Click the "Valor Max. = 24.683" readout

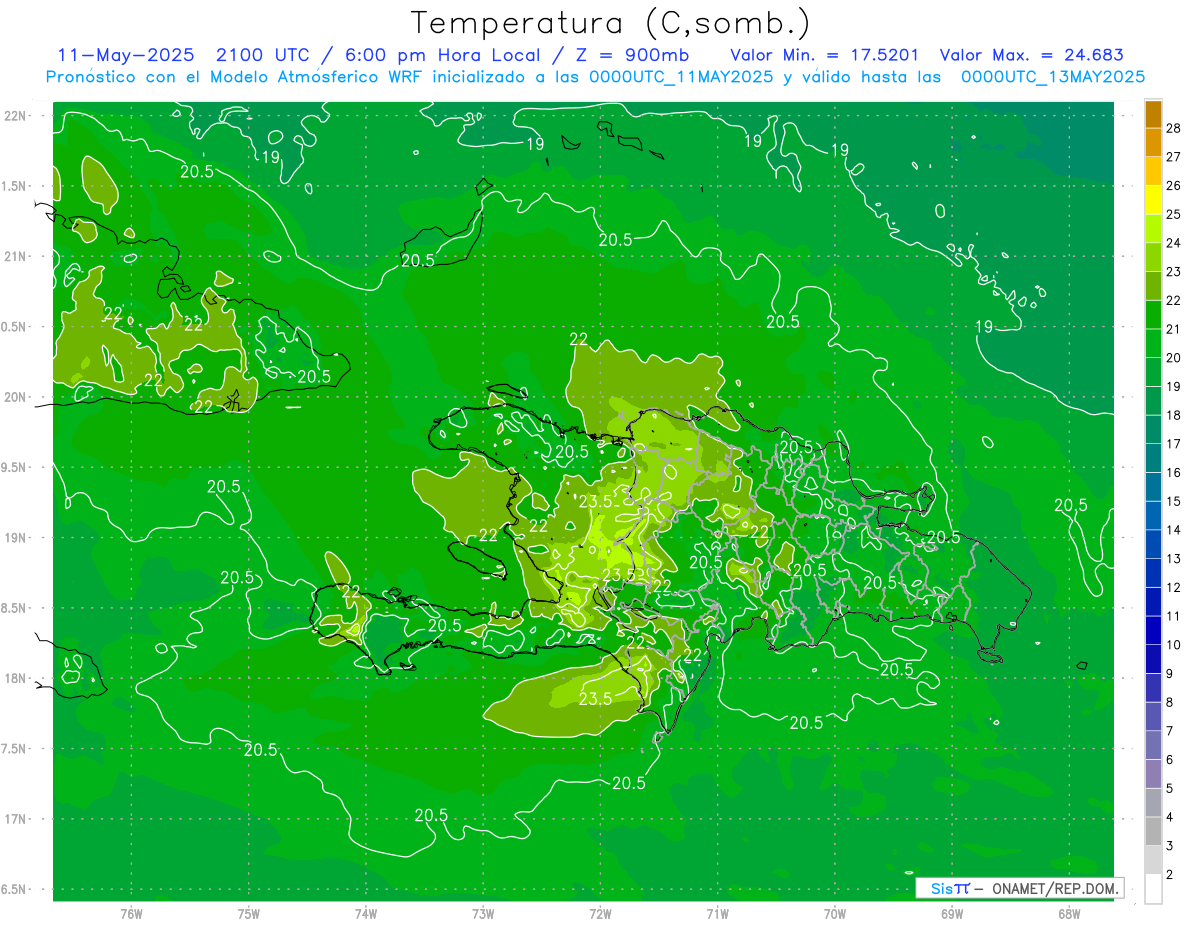1032,55
